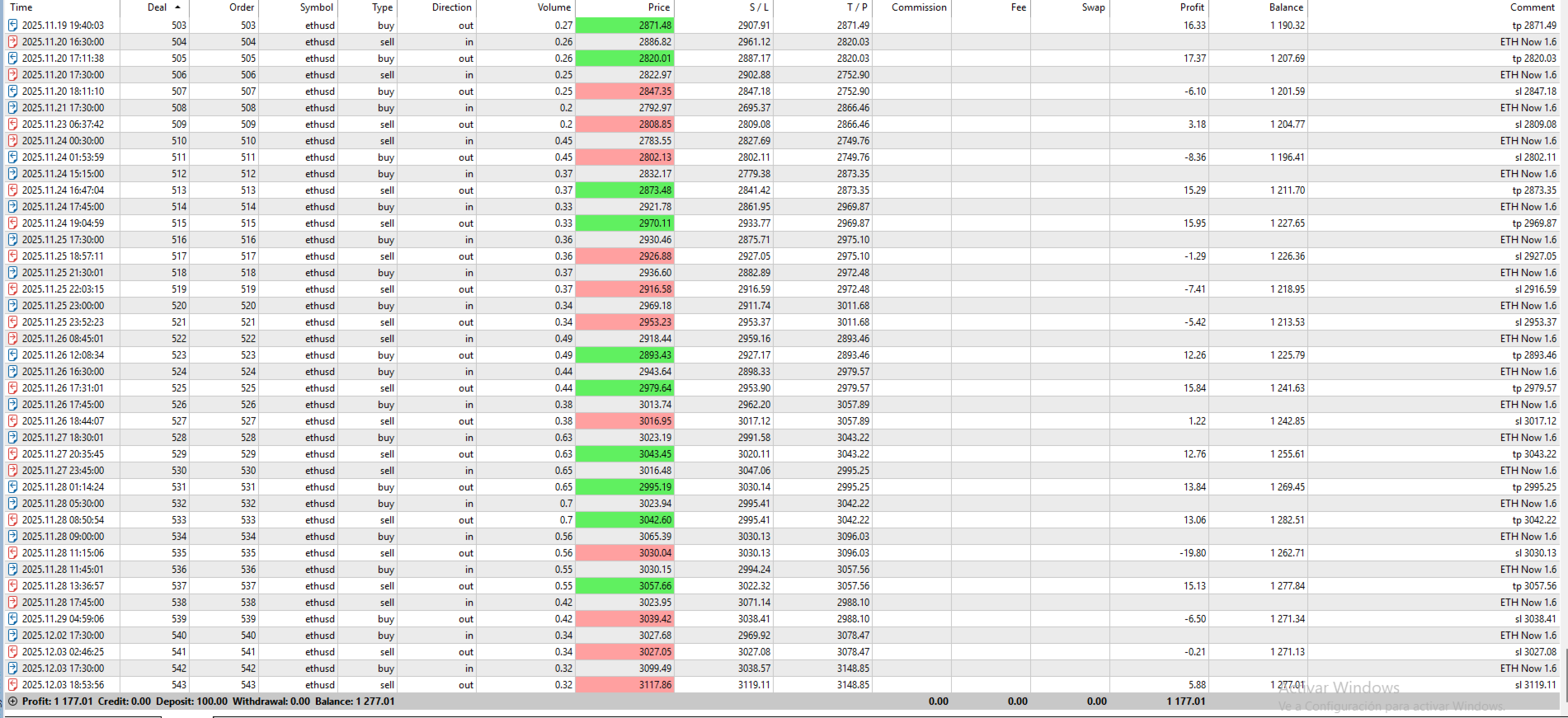Sort by the Direction column header
Image resolution: width=1568 pixels, height=718 pixels.
[x=452, y=7]
